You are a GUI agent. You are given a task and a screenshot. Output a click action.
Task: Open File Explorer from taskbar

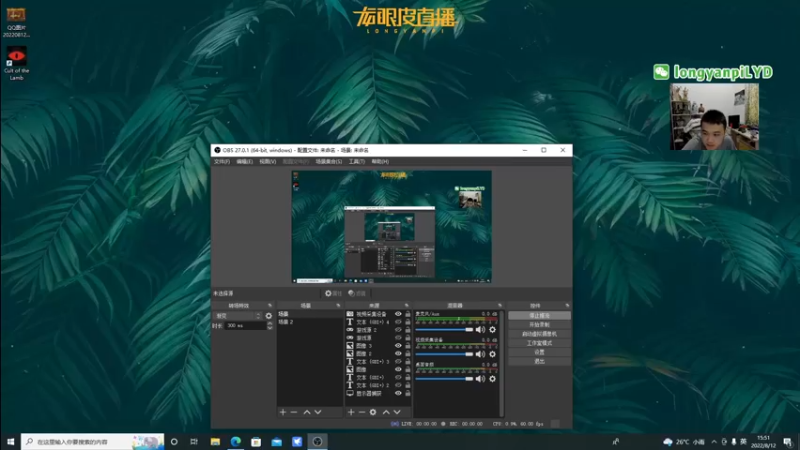coord(215,441)
